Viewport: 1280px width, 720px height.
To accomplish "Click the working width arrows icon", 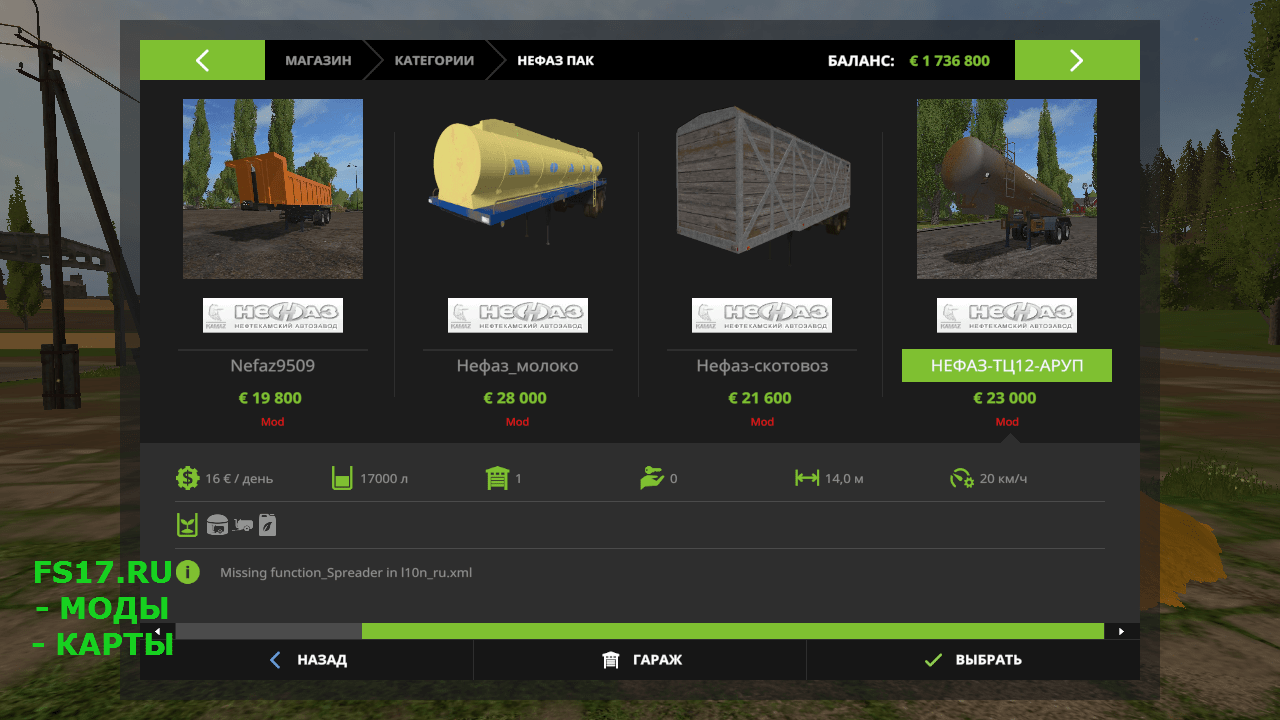I will click(807, 478).
